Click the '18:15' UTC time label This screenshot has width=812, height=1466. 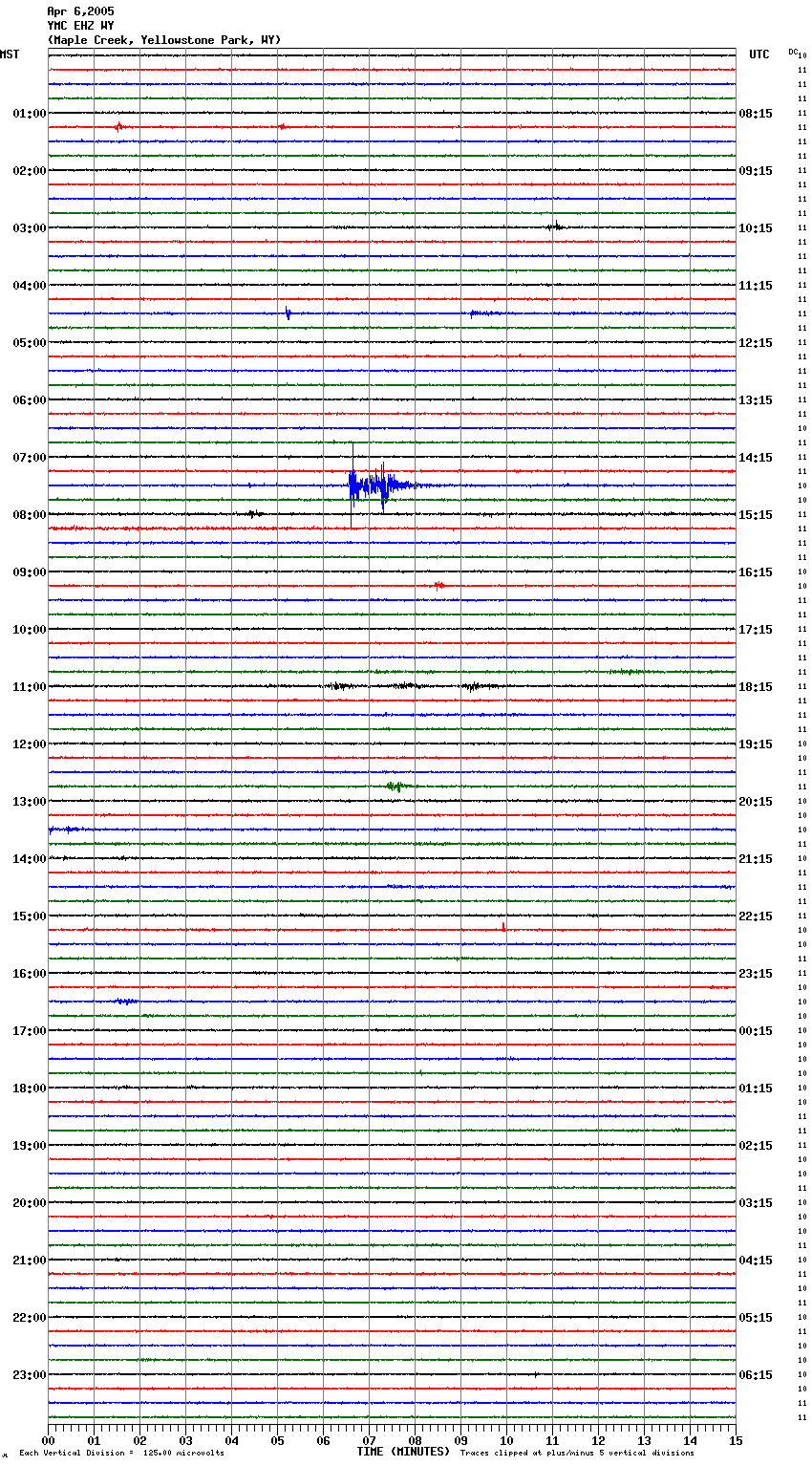click(756, 687)
